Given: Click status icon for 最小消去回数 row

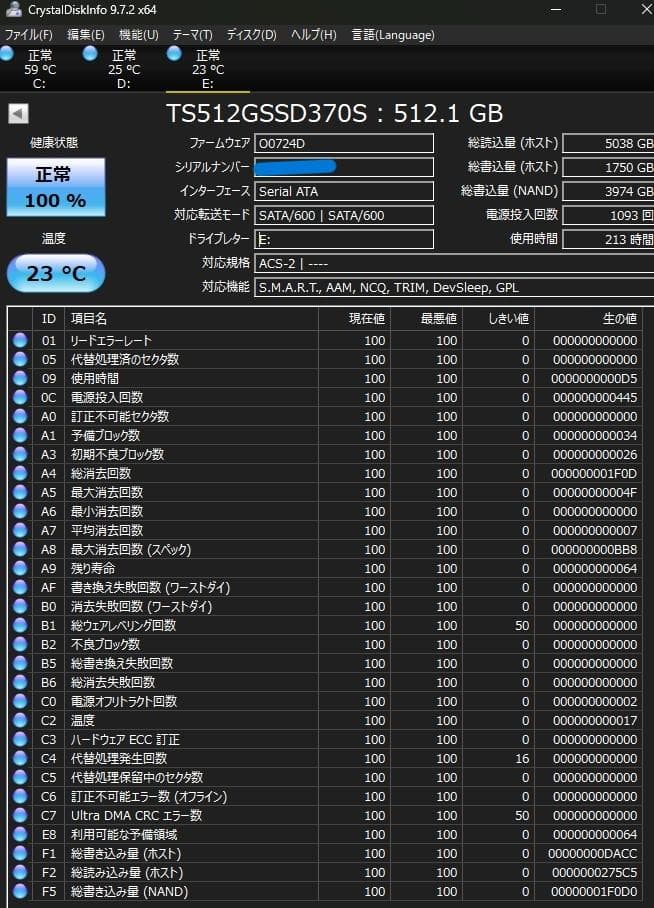Looking at the screenshot, I should [20, 511].
